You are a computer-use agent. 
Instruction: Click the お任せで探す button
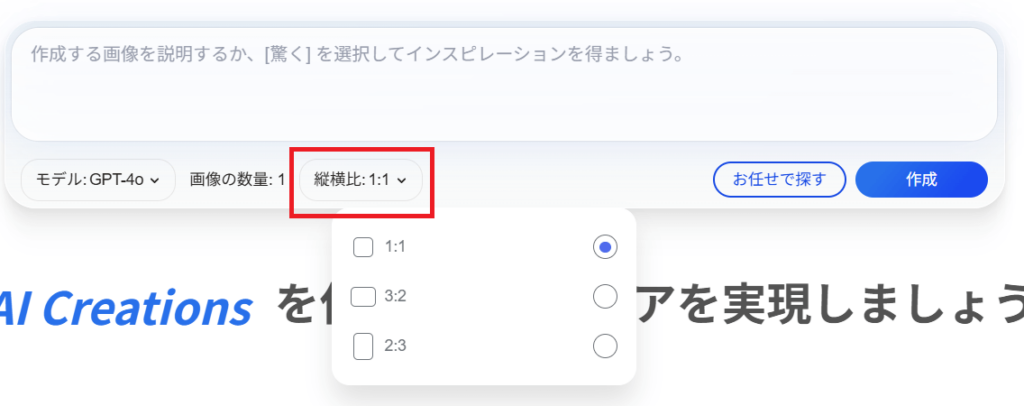tap(779, 180)
